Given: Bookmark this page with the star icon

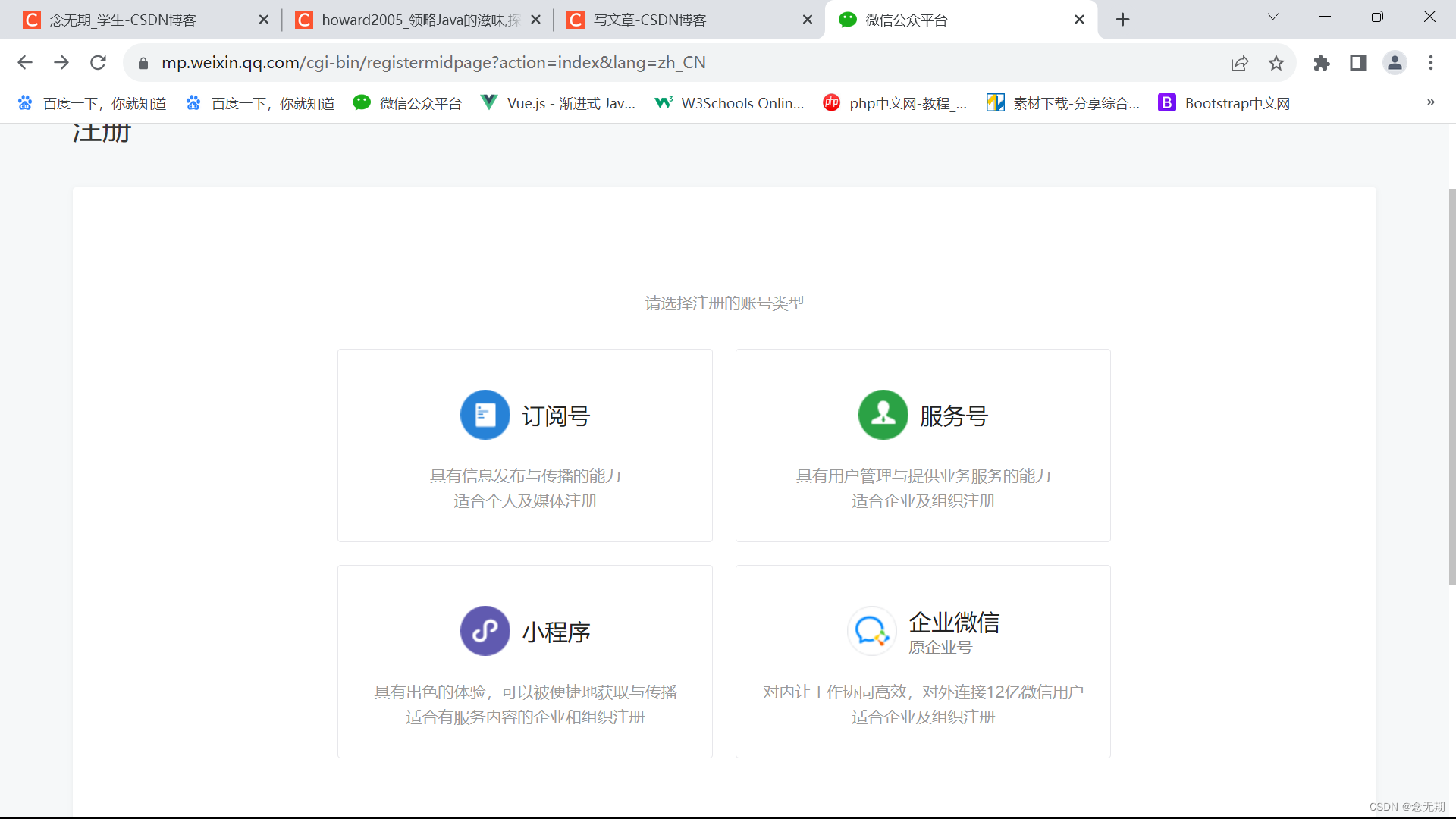Looking at the screenshot, I should pos(1276,63).
